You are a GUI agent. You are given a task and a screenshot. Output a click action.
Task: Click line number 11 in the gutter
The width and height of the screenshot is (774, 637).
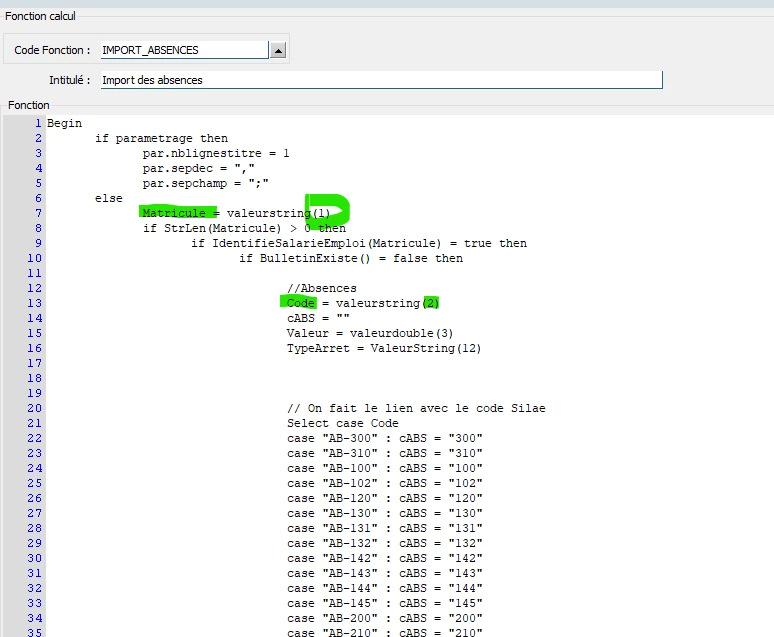35,273
